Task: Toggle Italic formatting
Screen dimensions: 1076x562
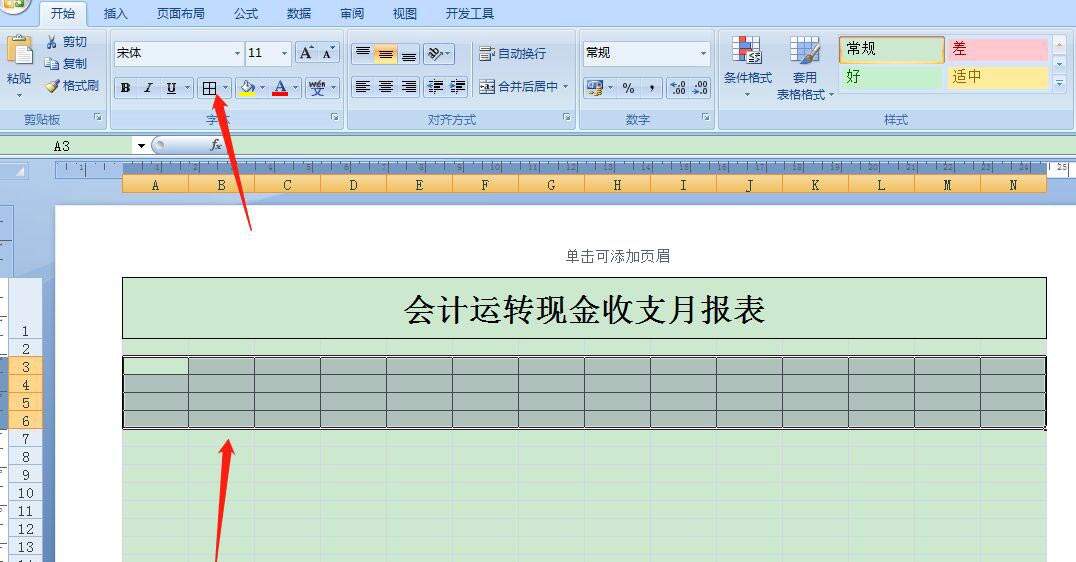Action: (148, 88)
